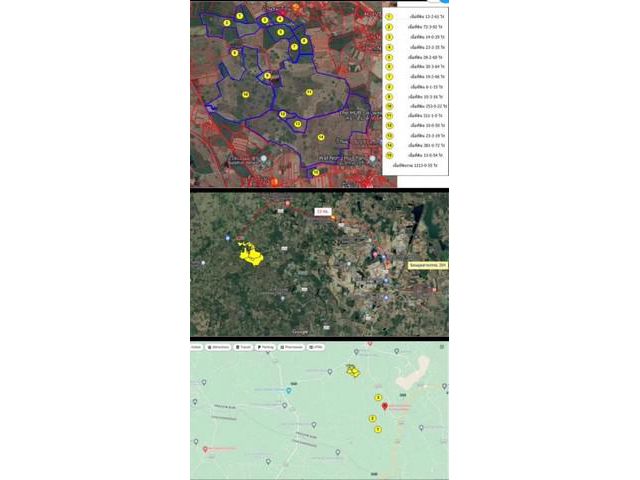Click yellow marker 1 on the bottom map
Viewport: 640px width, 480px height.
[378, 429]
